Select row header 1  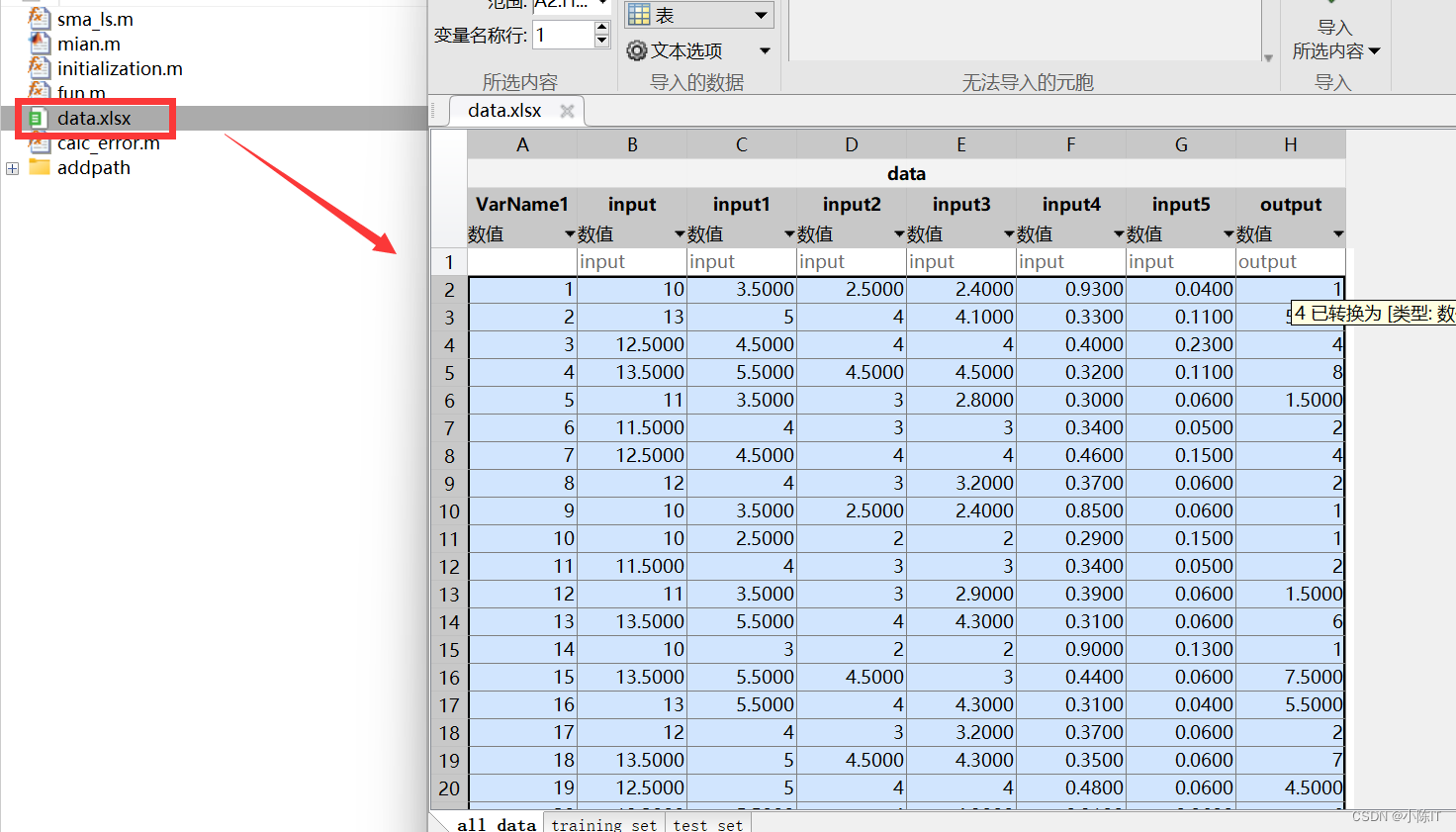click(x=449, y=262)
